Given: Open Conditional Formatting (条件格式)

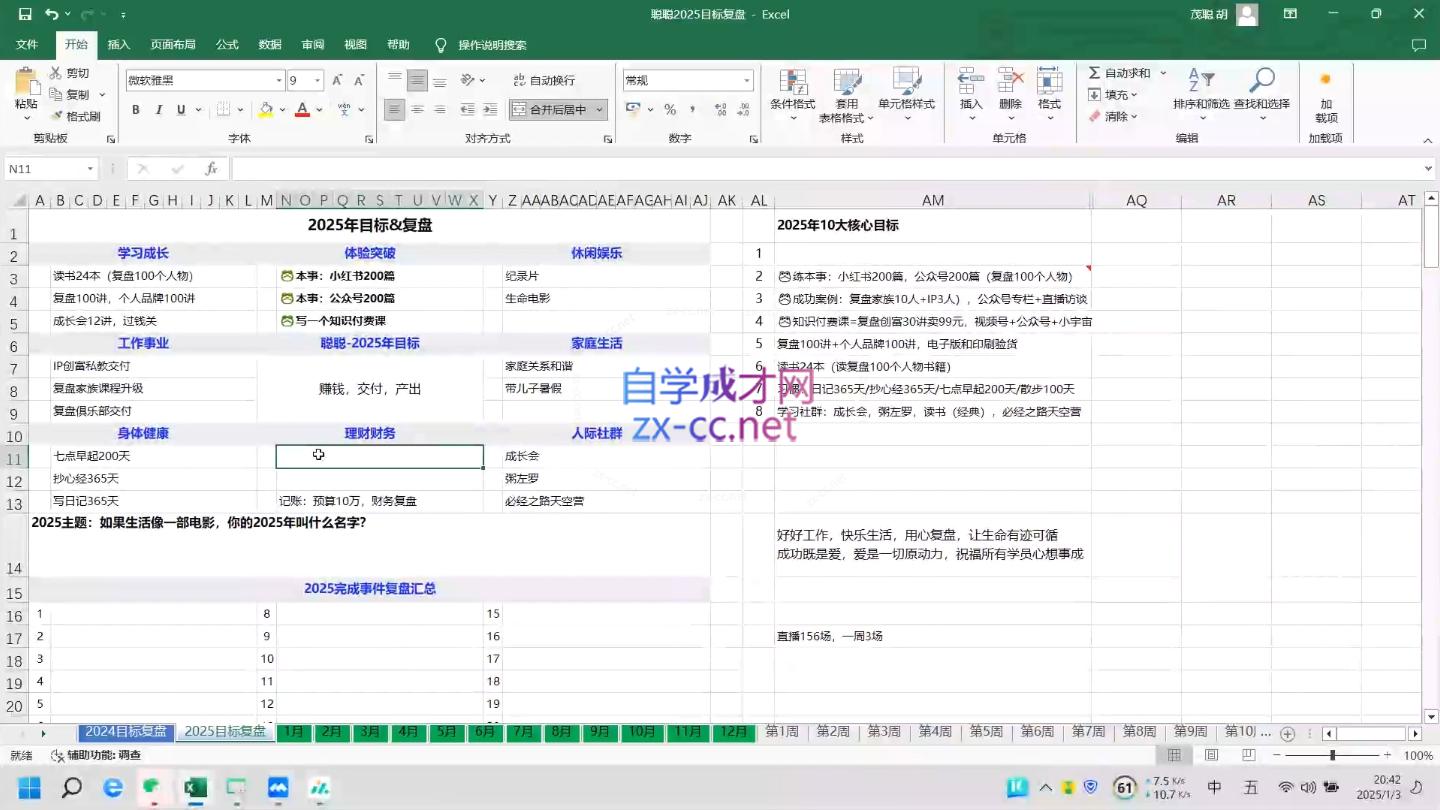Looking at the screenshot, I should tap(792, 94).
